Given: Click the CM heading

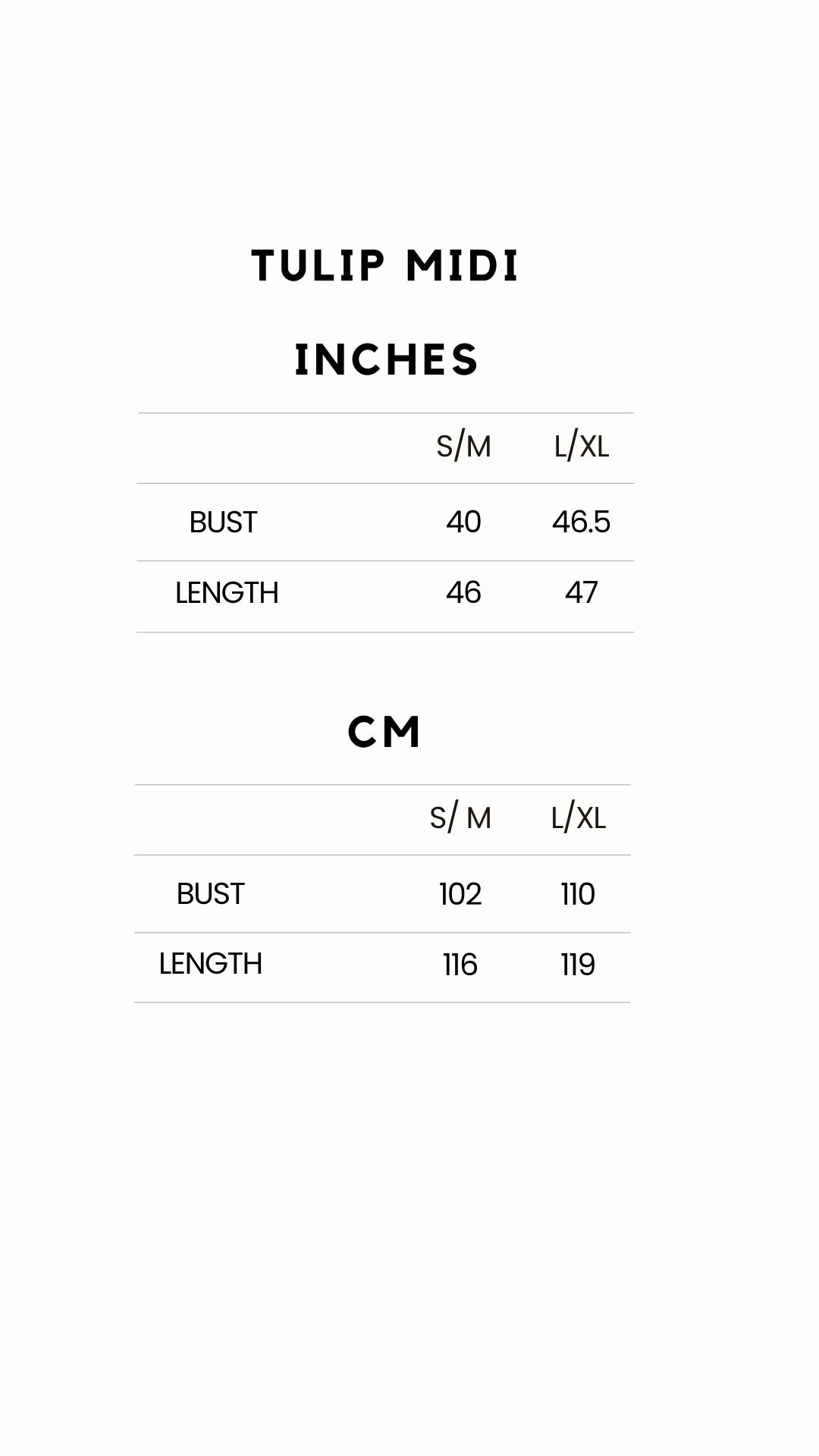Looking at the screenshot, I should click(384, 732).
